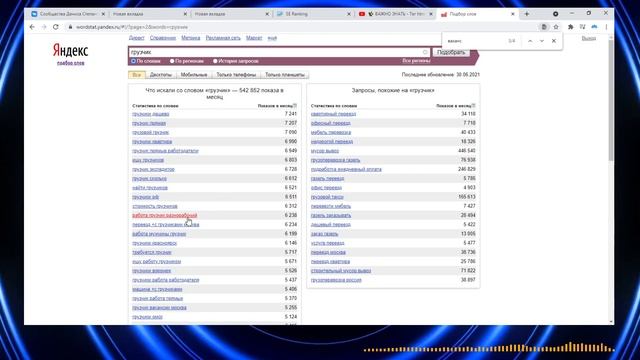
Task: Close the SE Ranking tab
Action: tap(349, 14)
